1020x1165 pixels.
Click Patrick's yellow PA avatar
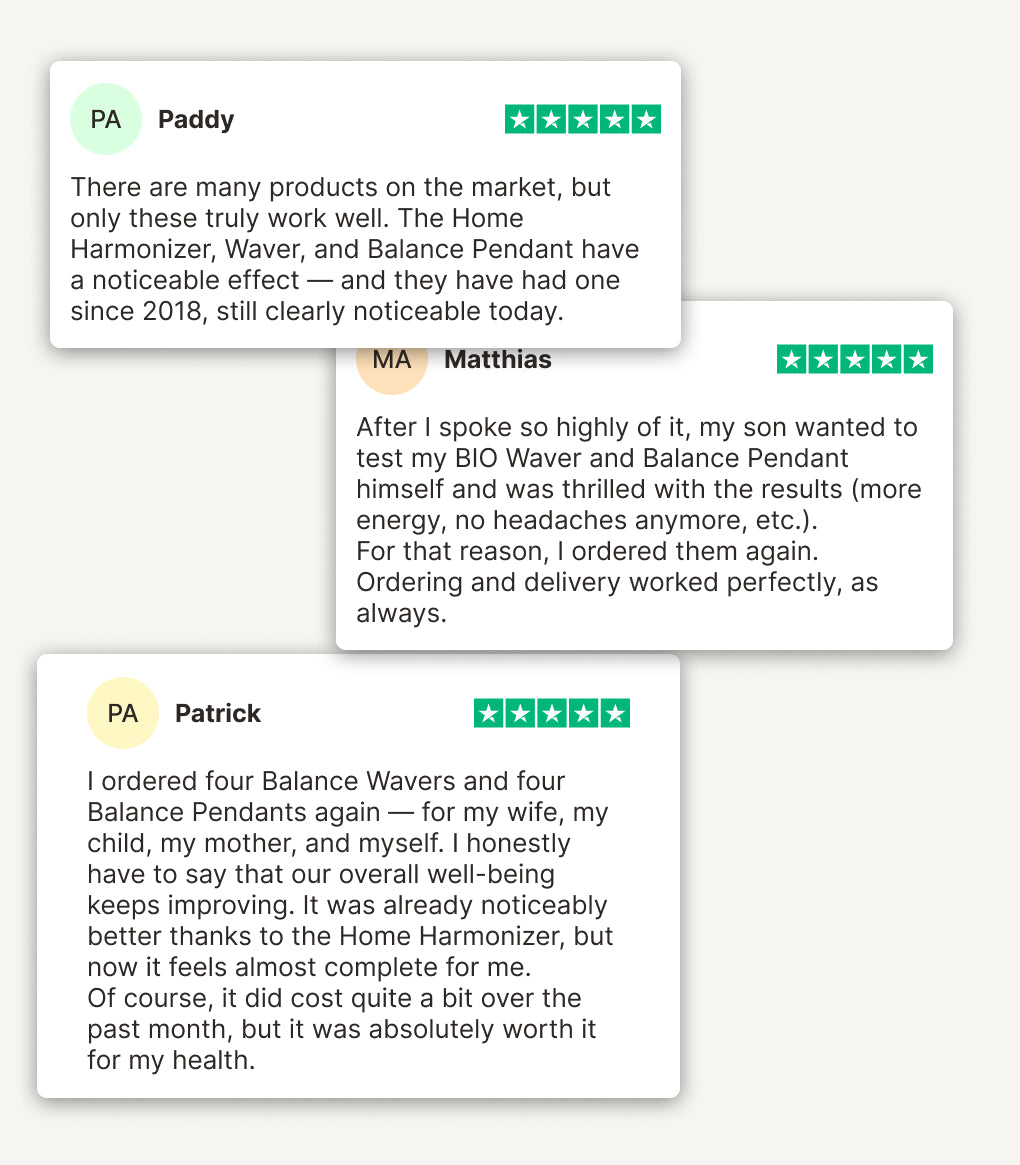[123, 713]
